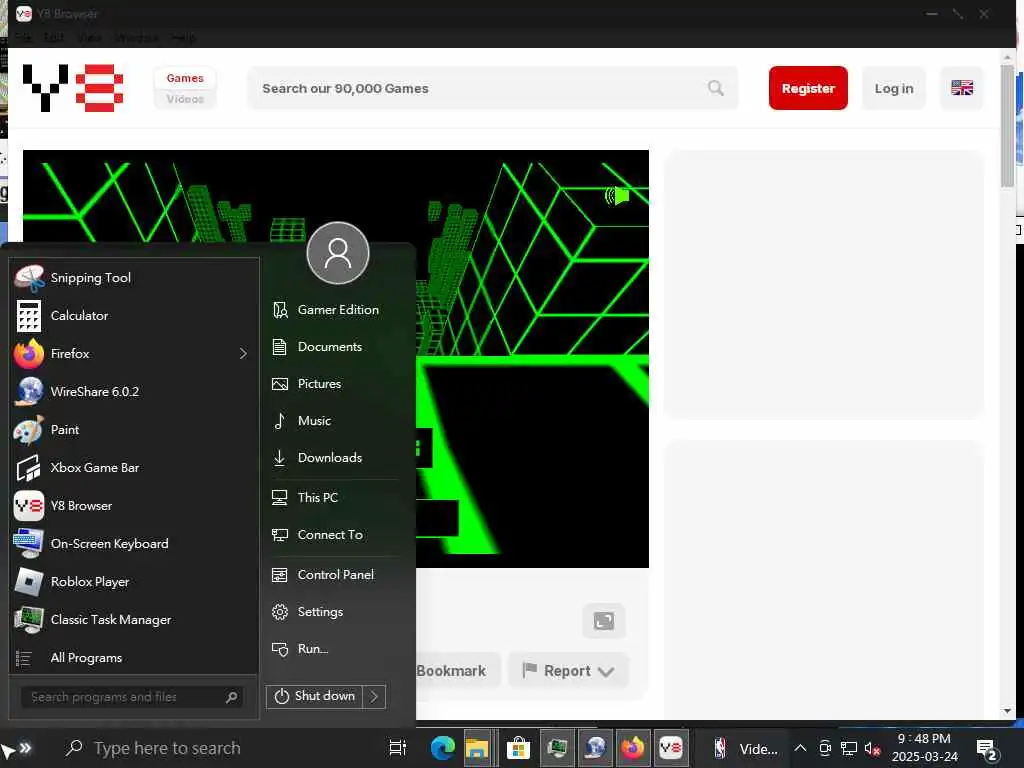Open WireShare icon on taskbar

(595, 748)
